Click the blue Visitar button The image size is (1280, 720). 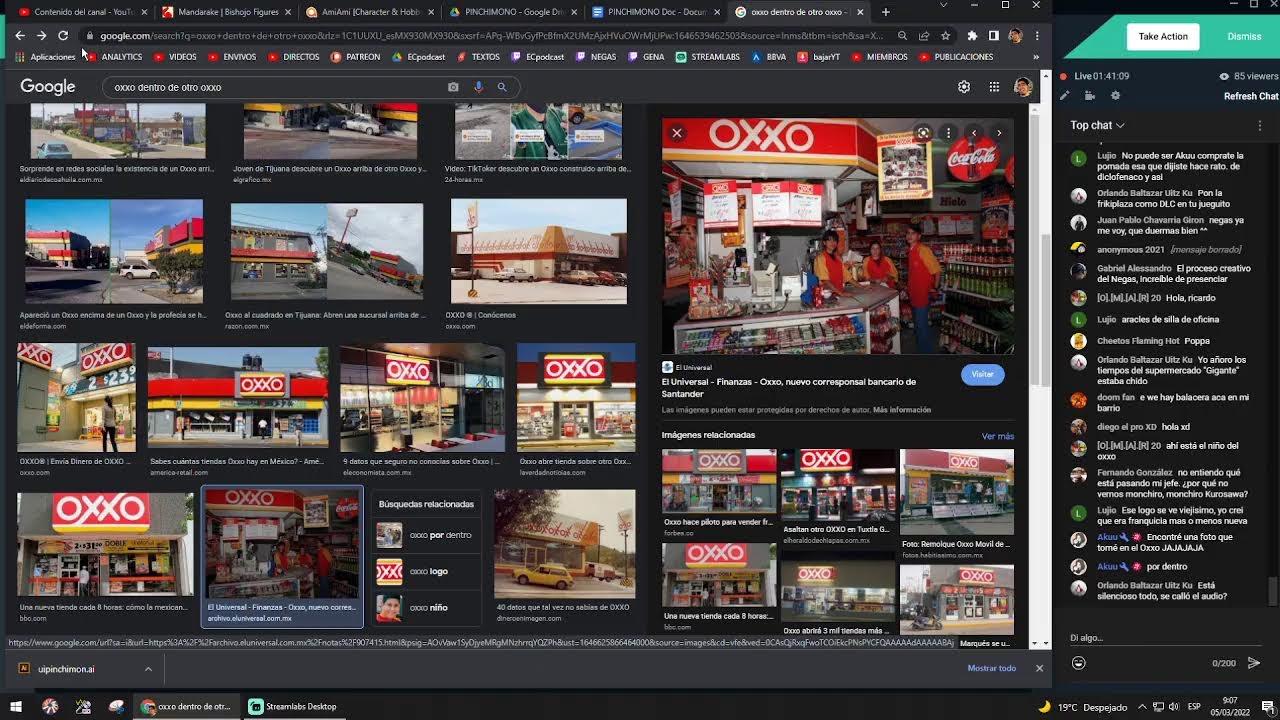click(982, 374)
